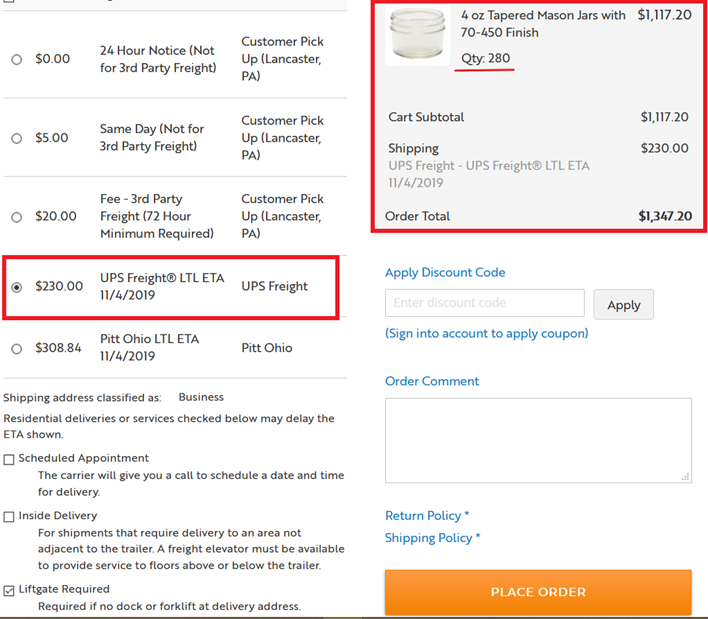This screenshot has width=708, height=619.
Task: Click the 4 oz Tapered Mason Jars product name
Action: click(x=543, y=24)
